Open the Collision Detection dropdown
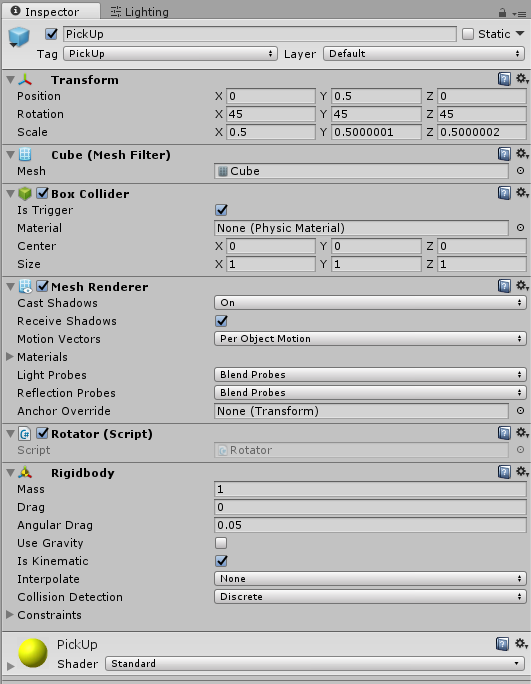The image size is (531, 684). click(370, 596)
